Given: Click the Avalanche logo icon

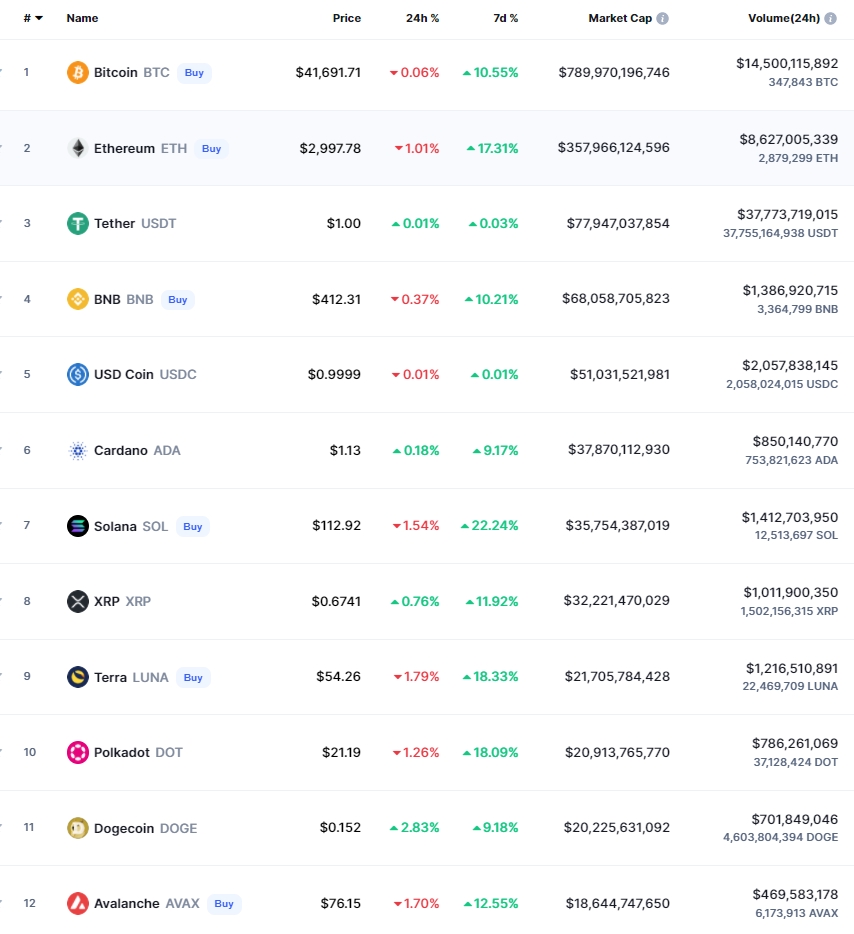Looking at the screenshot, I should 77,903.
